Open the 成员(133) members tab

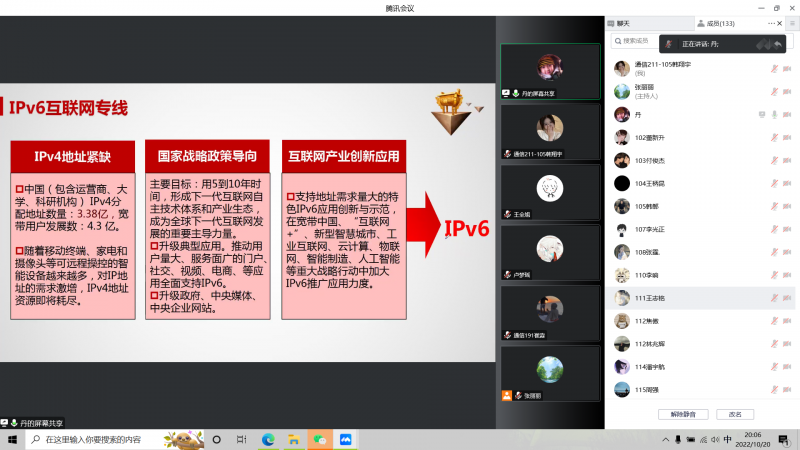(716, 23)
